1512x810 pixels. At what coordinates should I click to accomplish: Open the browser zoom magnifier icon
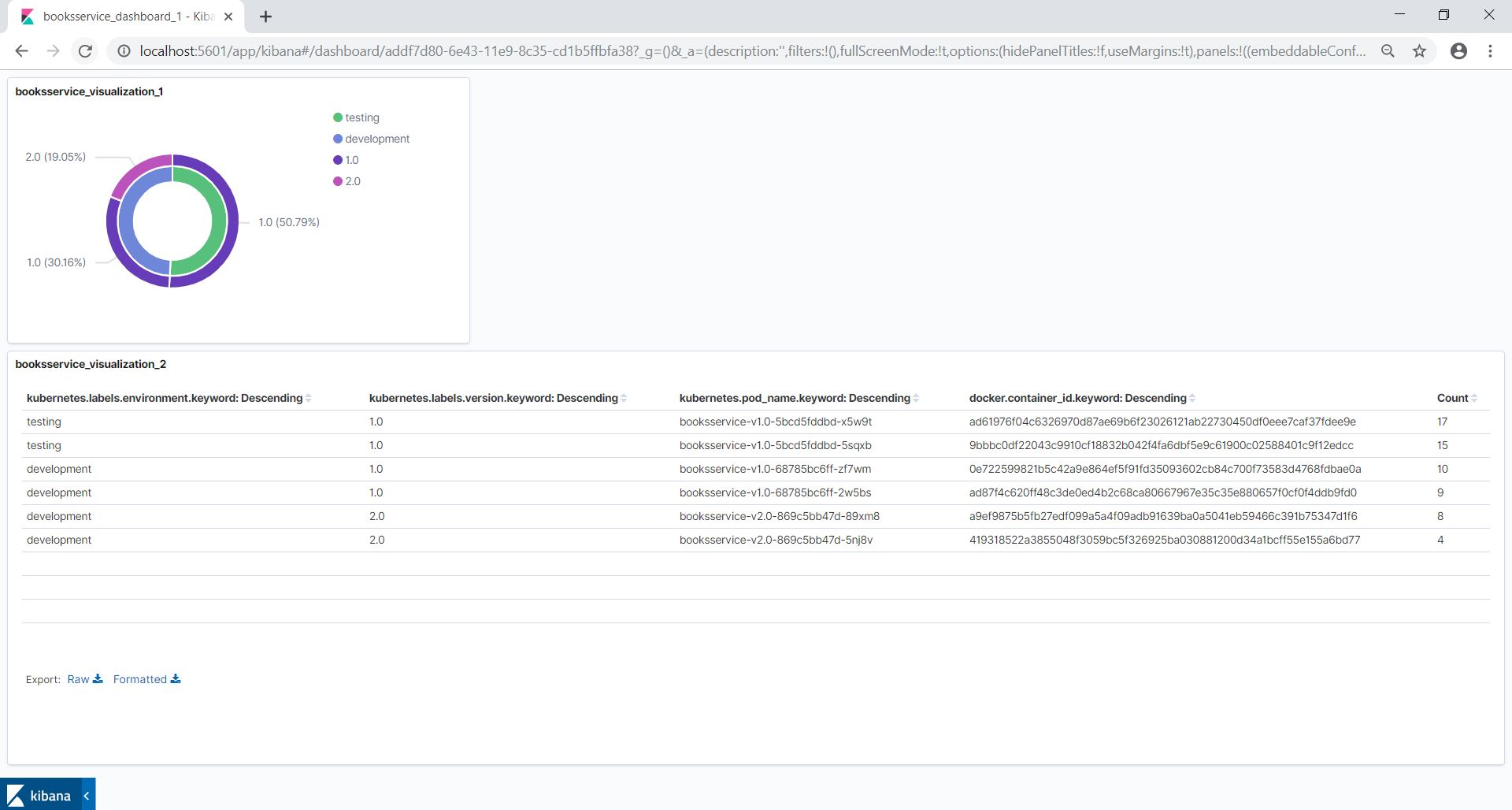click(x=1388, y=51)
